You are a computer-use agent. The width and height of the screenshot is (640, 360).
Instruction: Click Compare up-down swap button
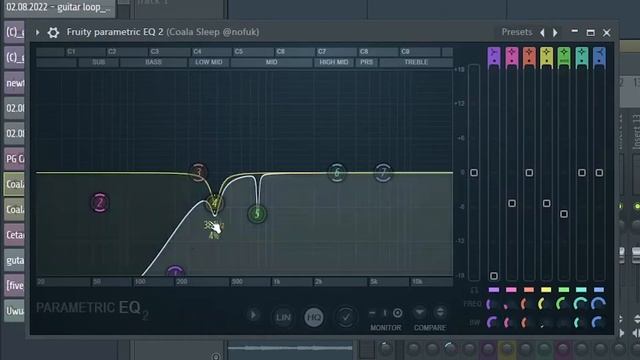coord(440,312)
